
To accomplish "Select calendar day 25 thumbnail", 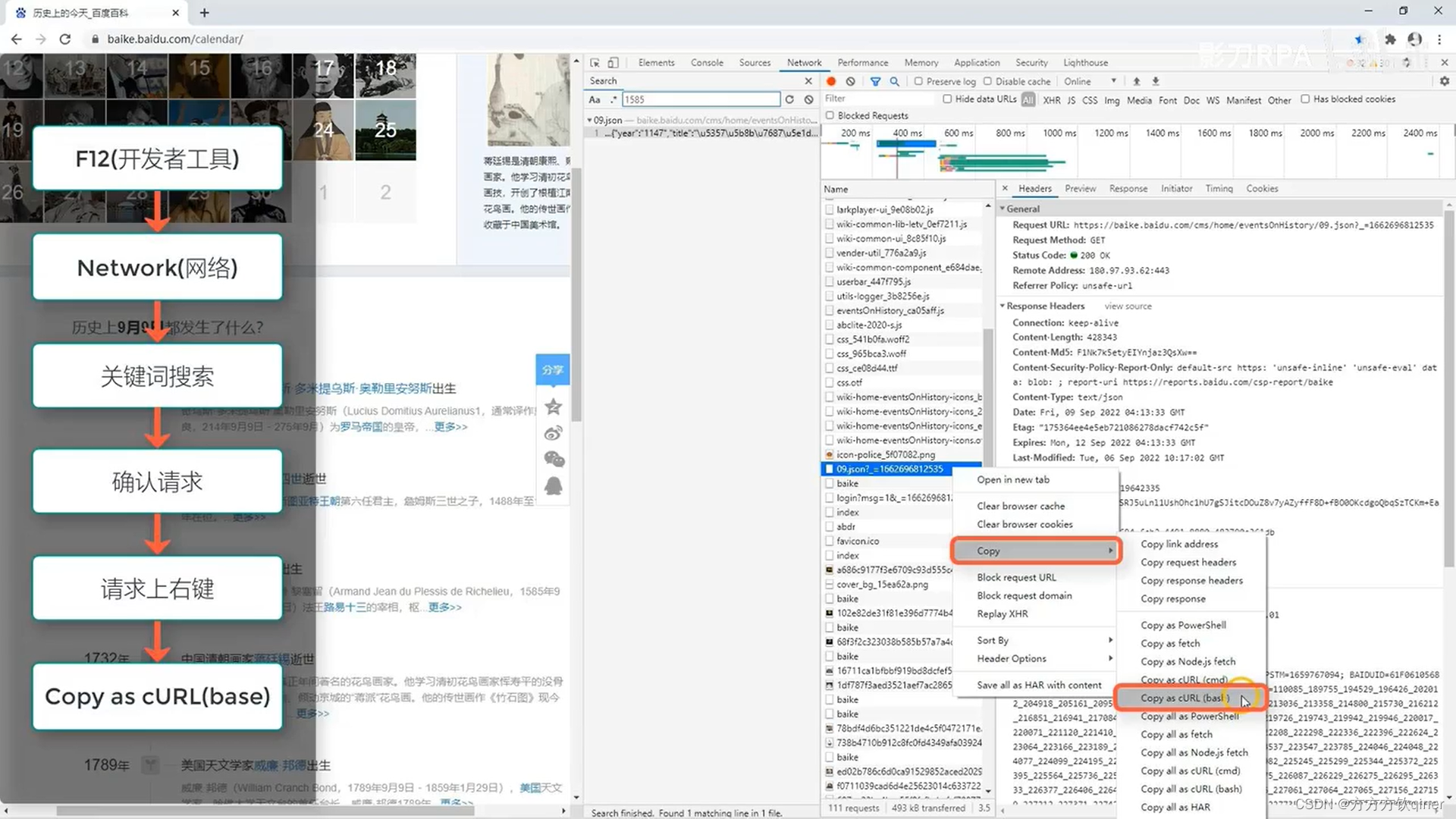I will point(386,130).
